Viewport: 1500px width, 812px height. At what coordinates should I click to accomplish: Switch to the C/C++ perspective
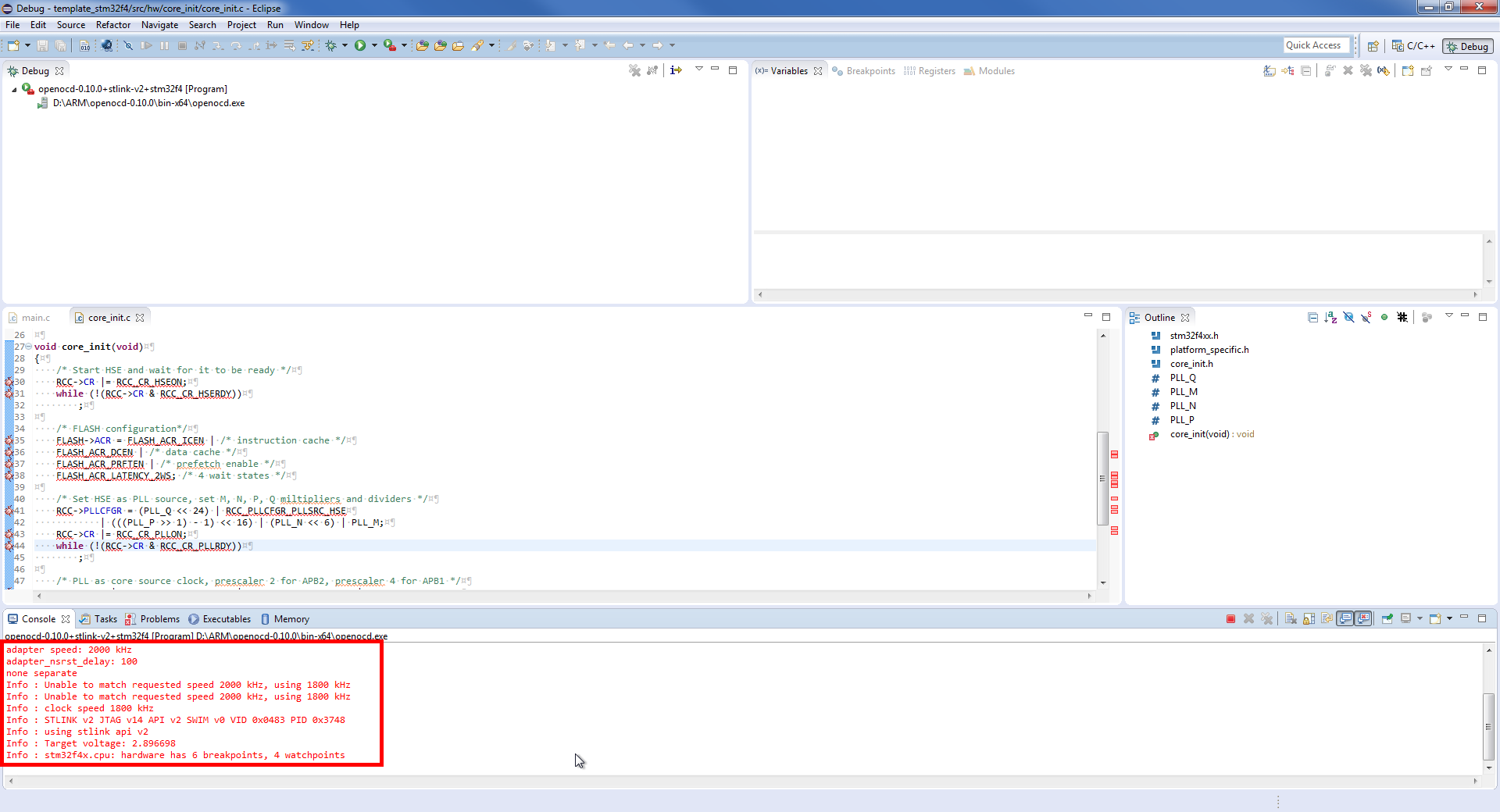point(1413,46)
